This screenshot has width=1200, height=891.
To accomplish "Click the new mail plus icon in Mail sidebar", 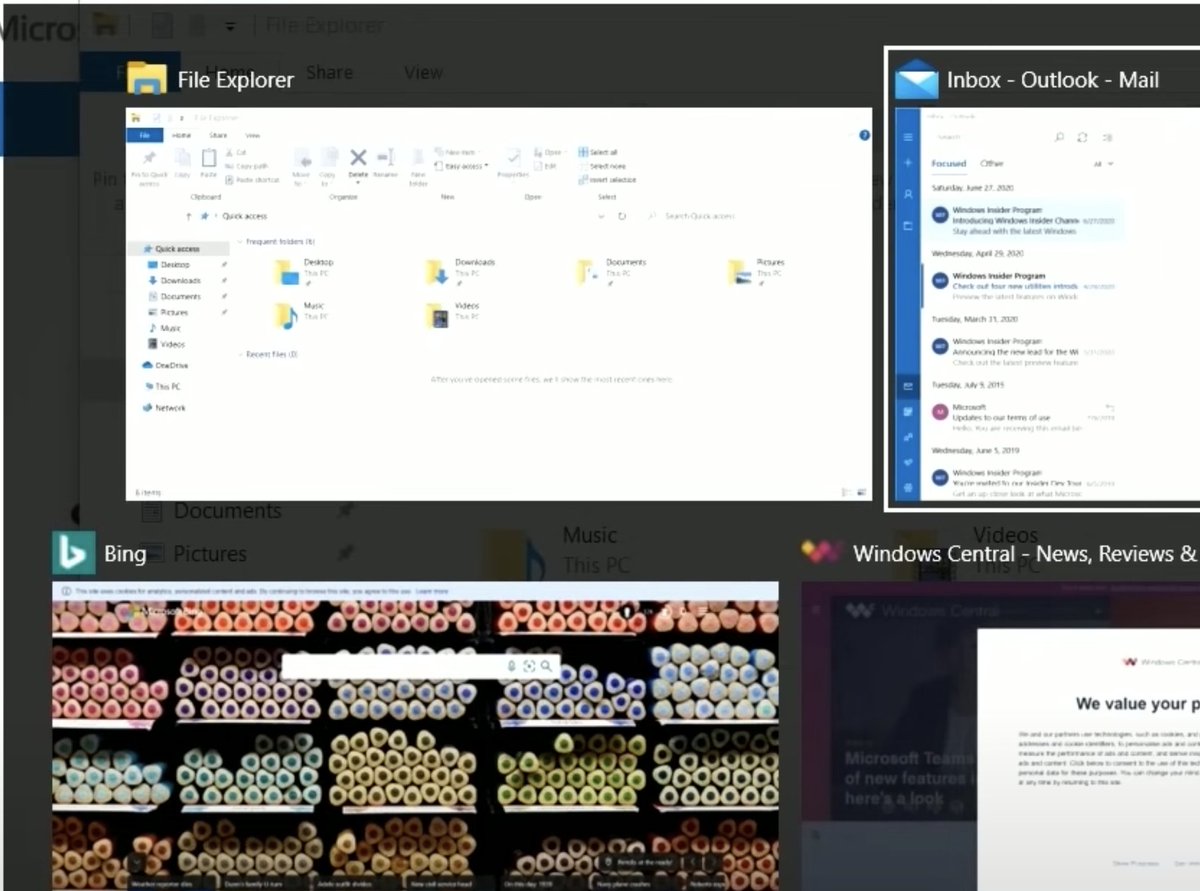I will coord(908,162).
